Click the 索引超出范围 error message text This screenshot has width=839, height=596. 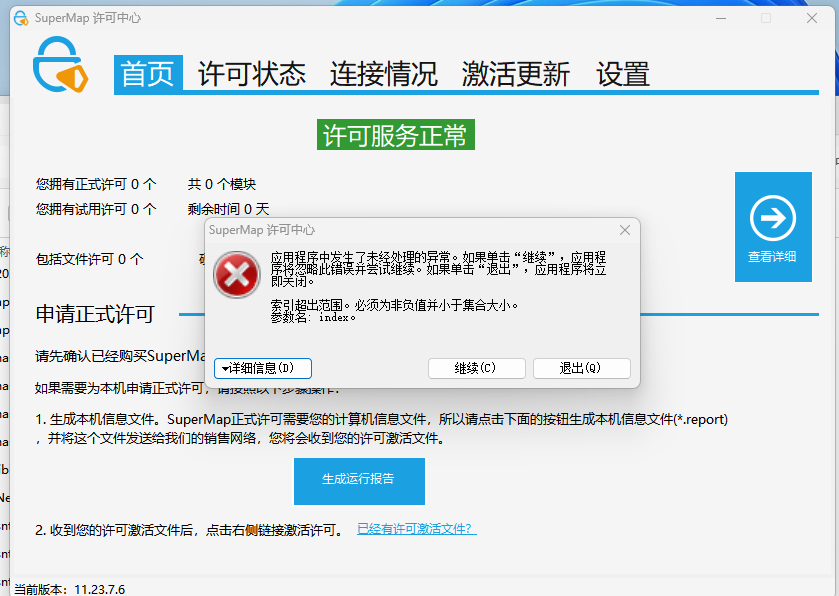pyautogui.click(x=394, y=305)
